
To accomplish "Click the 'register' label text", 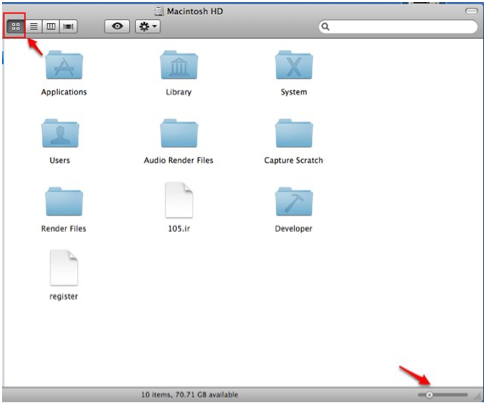I will [64, 297].
